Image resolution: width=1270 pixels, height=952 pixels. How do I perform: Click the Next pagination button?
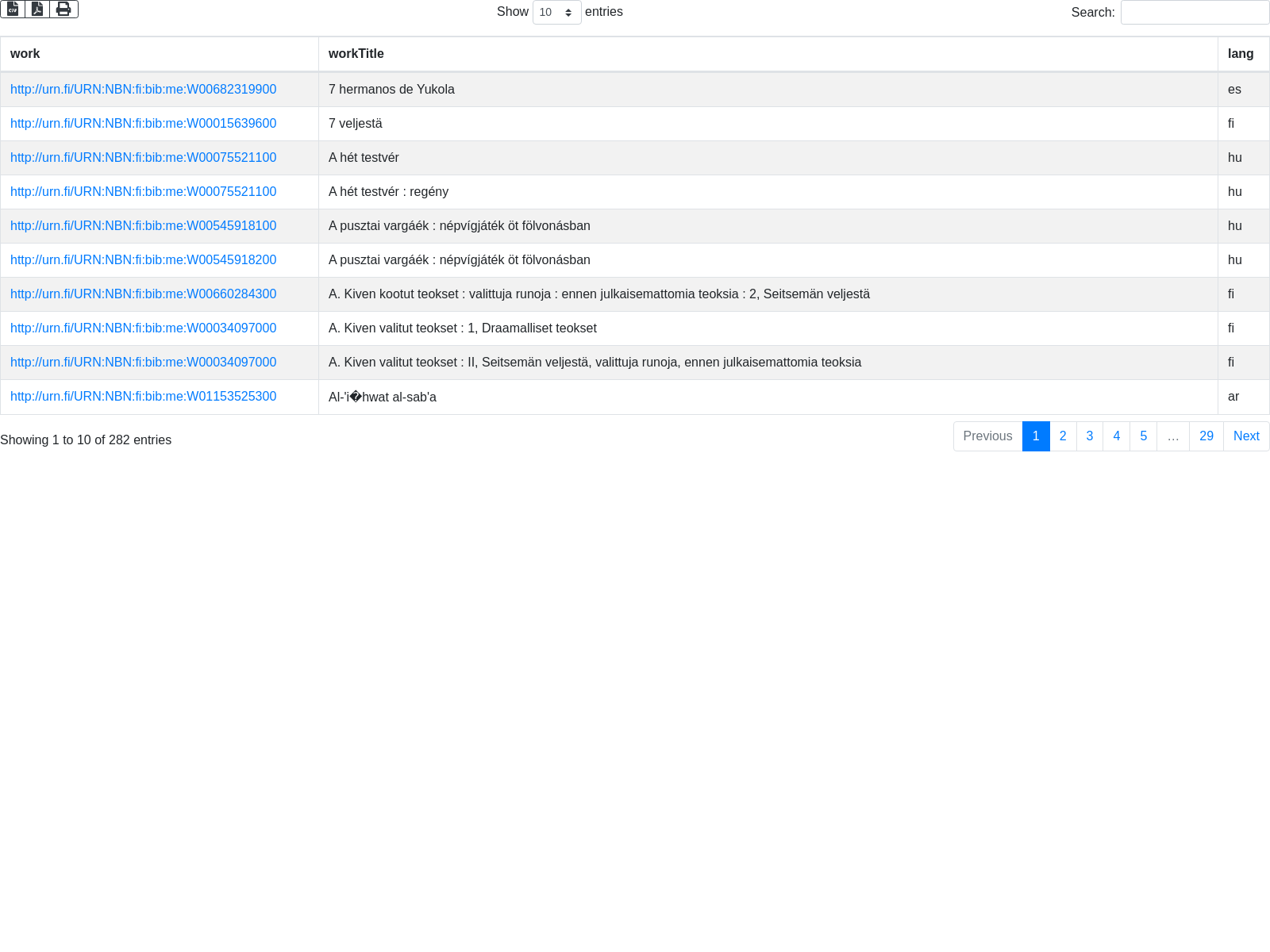pyautogui.click(x=1245, y=436)
